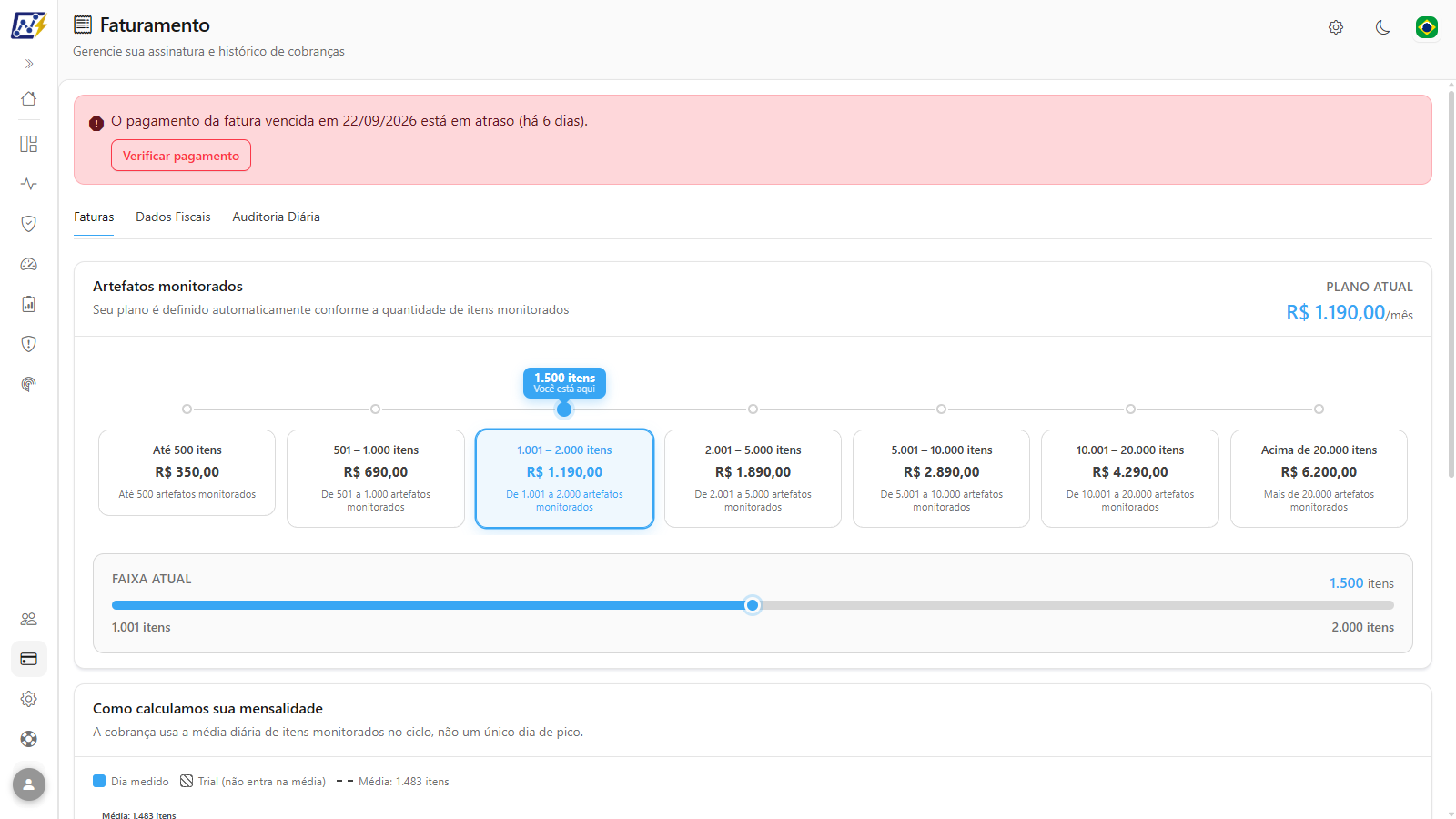
Task: Click the Faixa Atual slider handle
Action: point(753,605)
